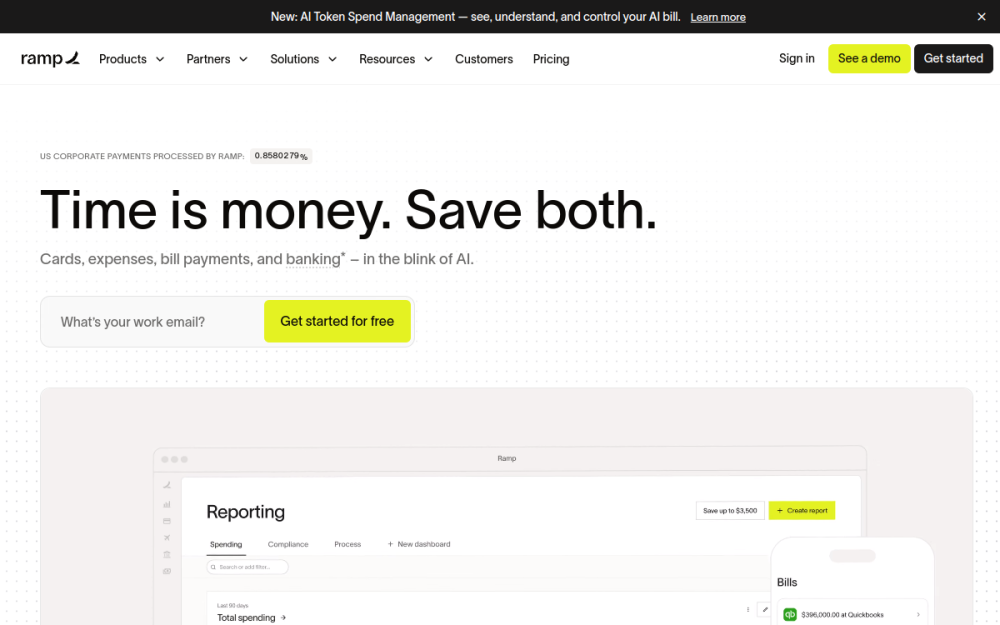Click the pencil edit icon by Total spending
1000x625 pixels.
click(765, 609)
